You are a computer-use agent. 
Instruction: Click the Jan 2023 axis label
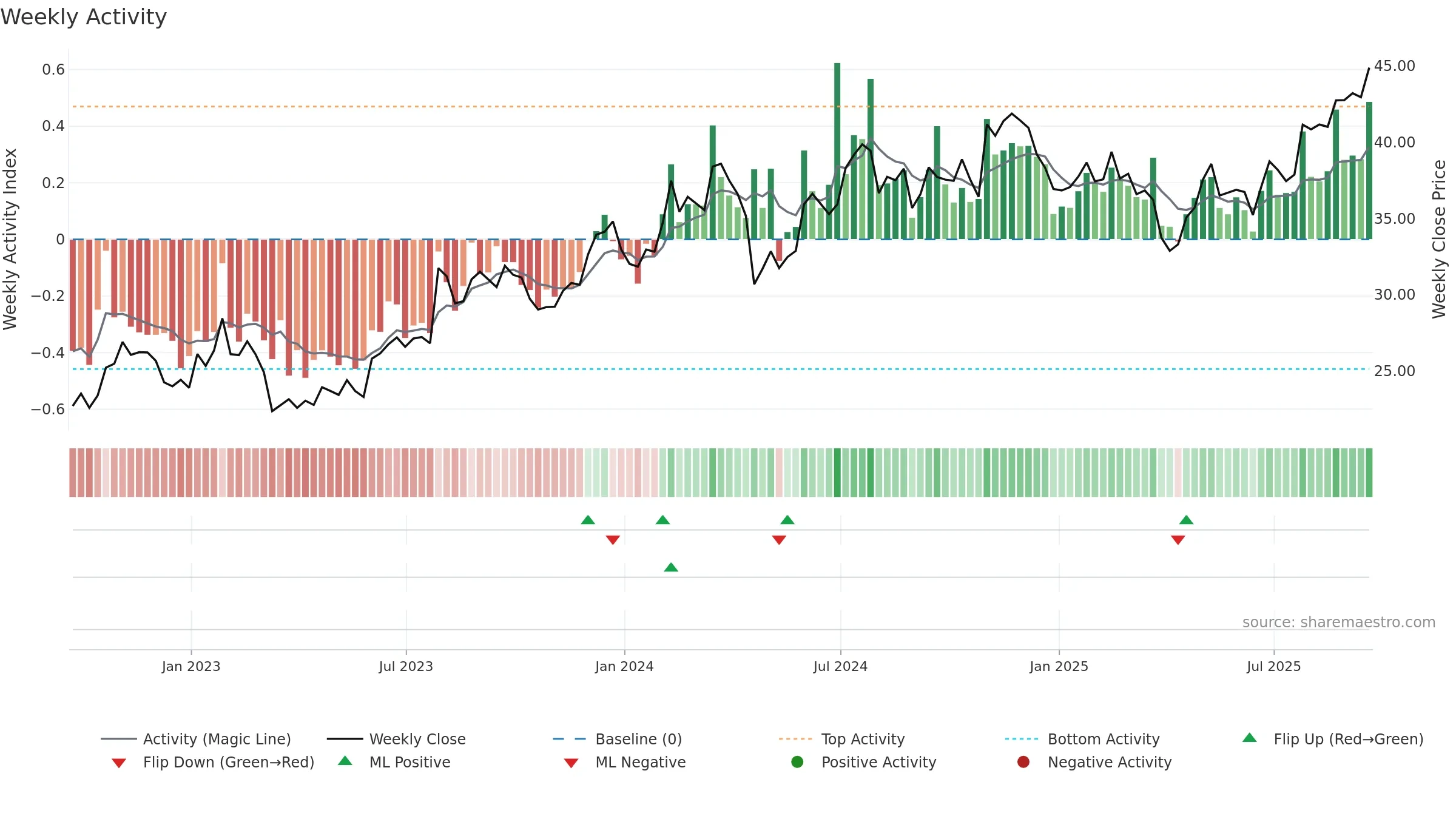(191, 667)
